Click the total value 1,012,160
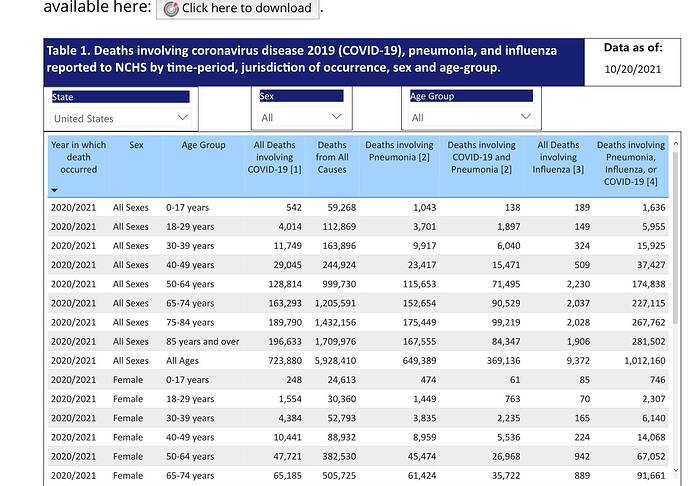 (x=645, y=361)
